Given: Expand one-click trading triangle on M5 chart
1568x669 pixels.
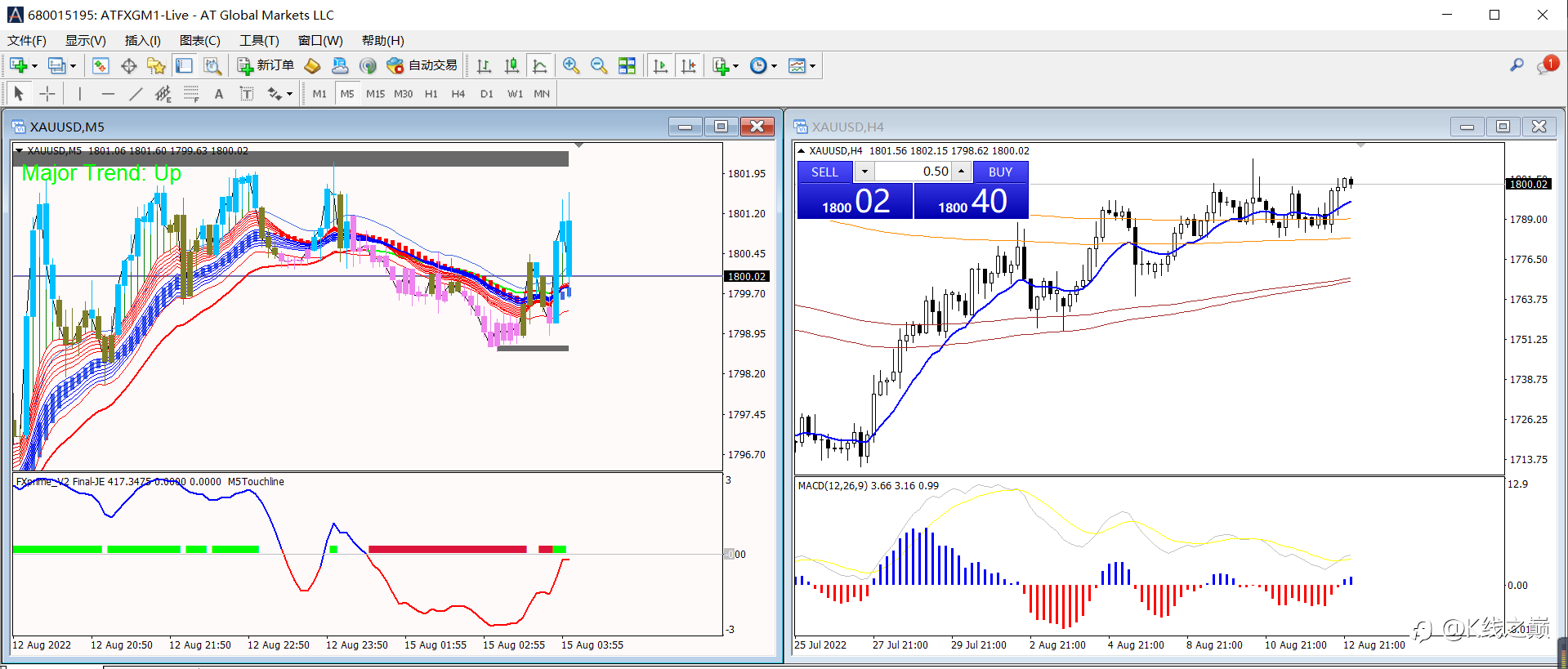Looking at the screenshot, I should (x=20, y=151).
